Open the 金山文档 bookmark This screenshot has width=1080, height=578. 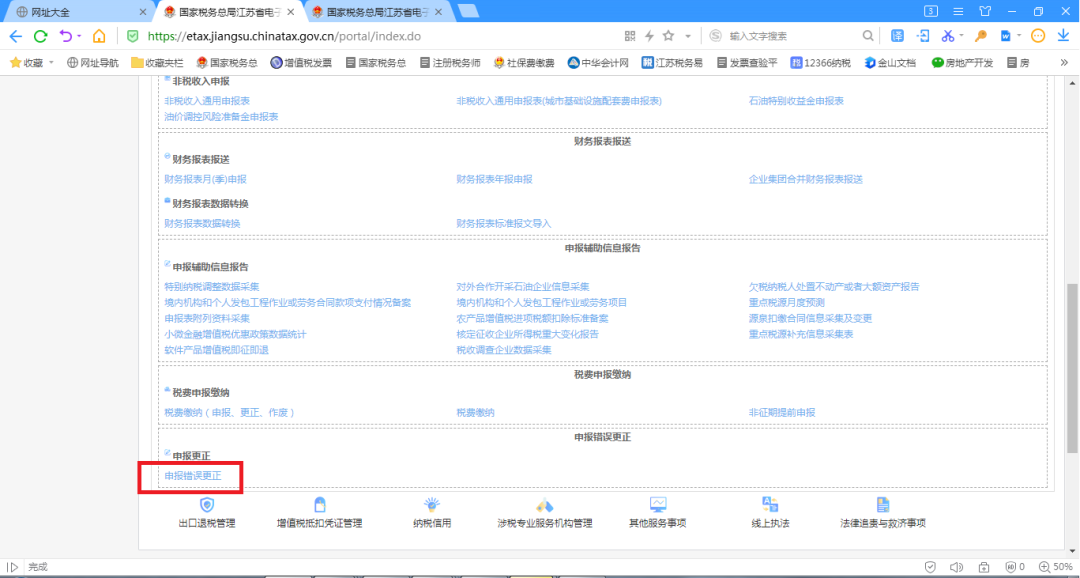point(891,63)
